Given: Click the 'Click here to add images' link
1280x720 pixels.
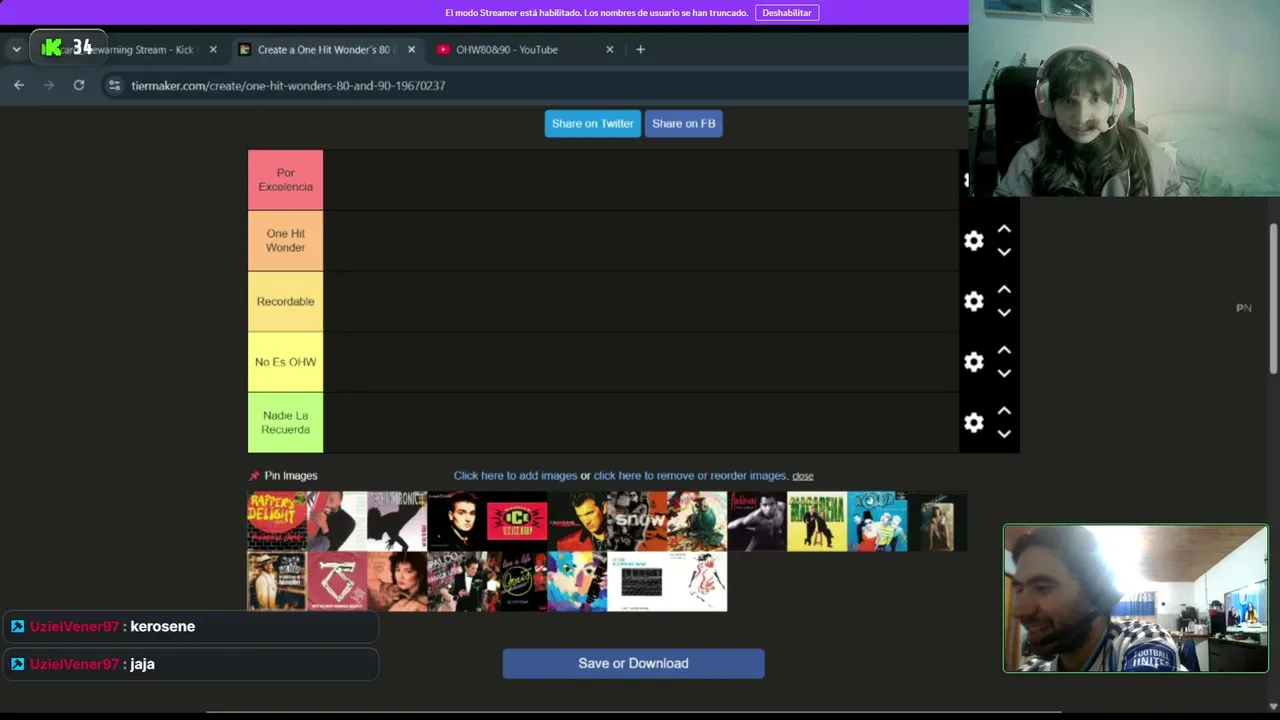Looking at the screenshot, I should point(515,476).
